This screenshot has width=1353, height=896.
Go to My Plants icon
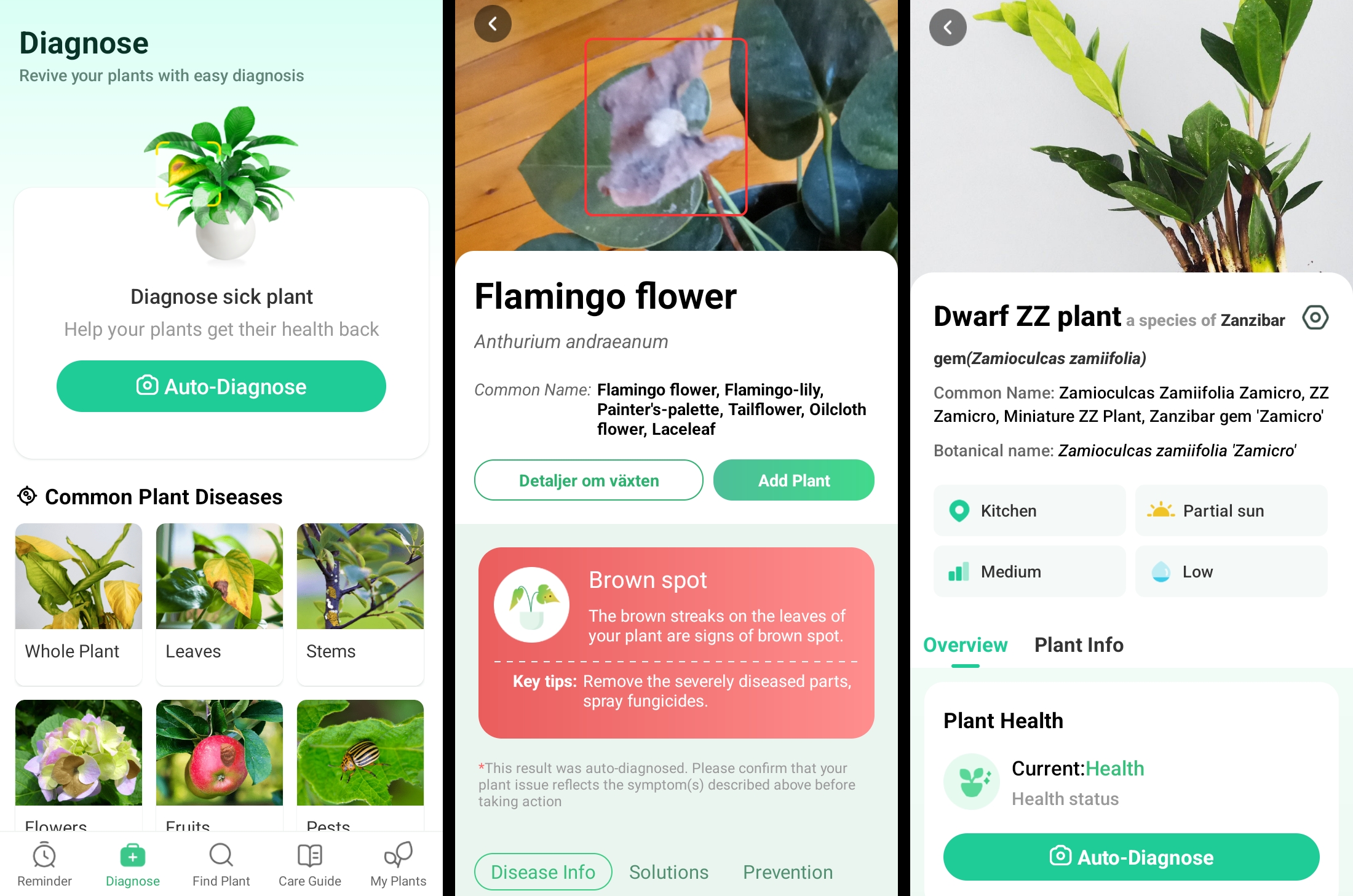pos(398,854)
